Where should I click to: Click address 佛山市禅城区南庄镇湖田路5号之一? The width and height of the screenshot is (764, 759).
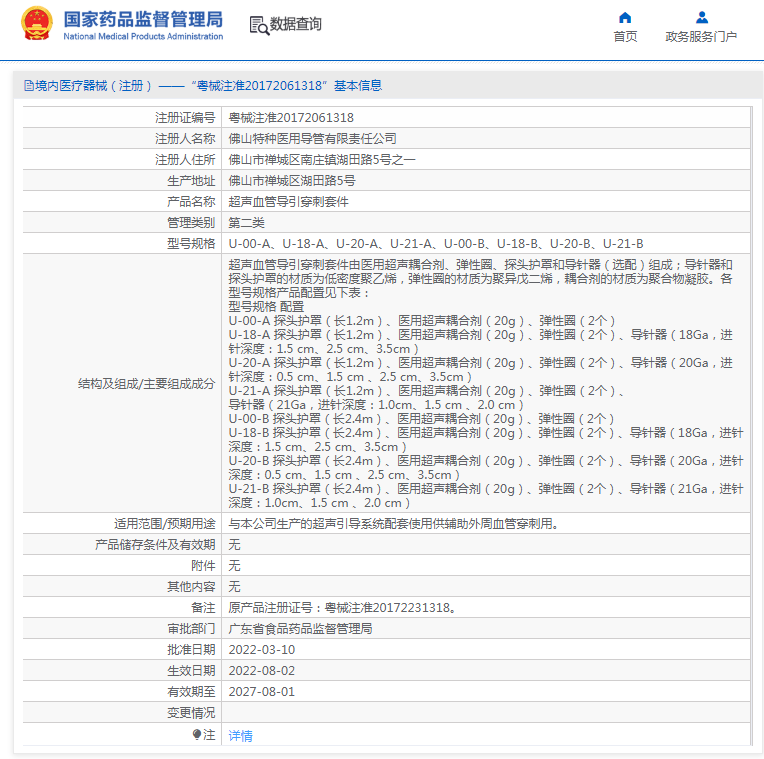click(322, 160)
